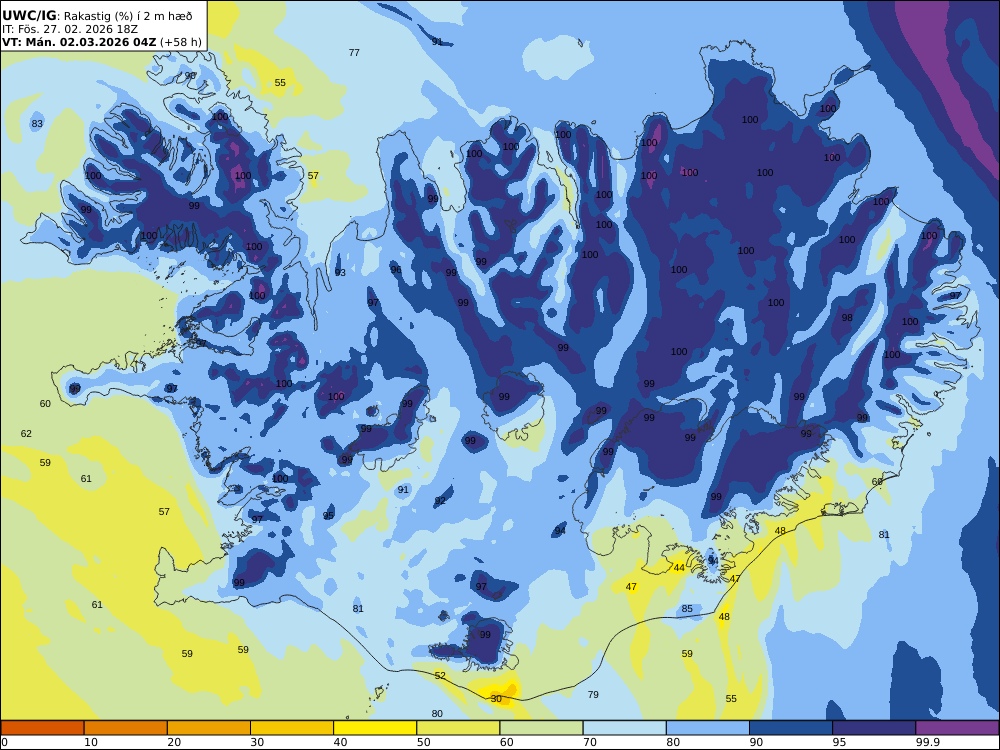Click the dark orange 0–10 legend swatch
The height and width of the screenshot is (750, 1000).
tap(42, 728)
